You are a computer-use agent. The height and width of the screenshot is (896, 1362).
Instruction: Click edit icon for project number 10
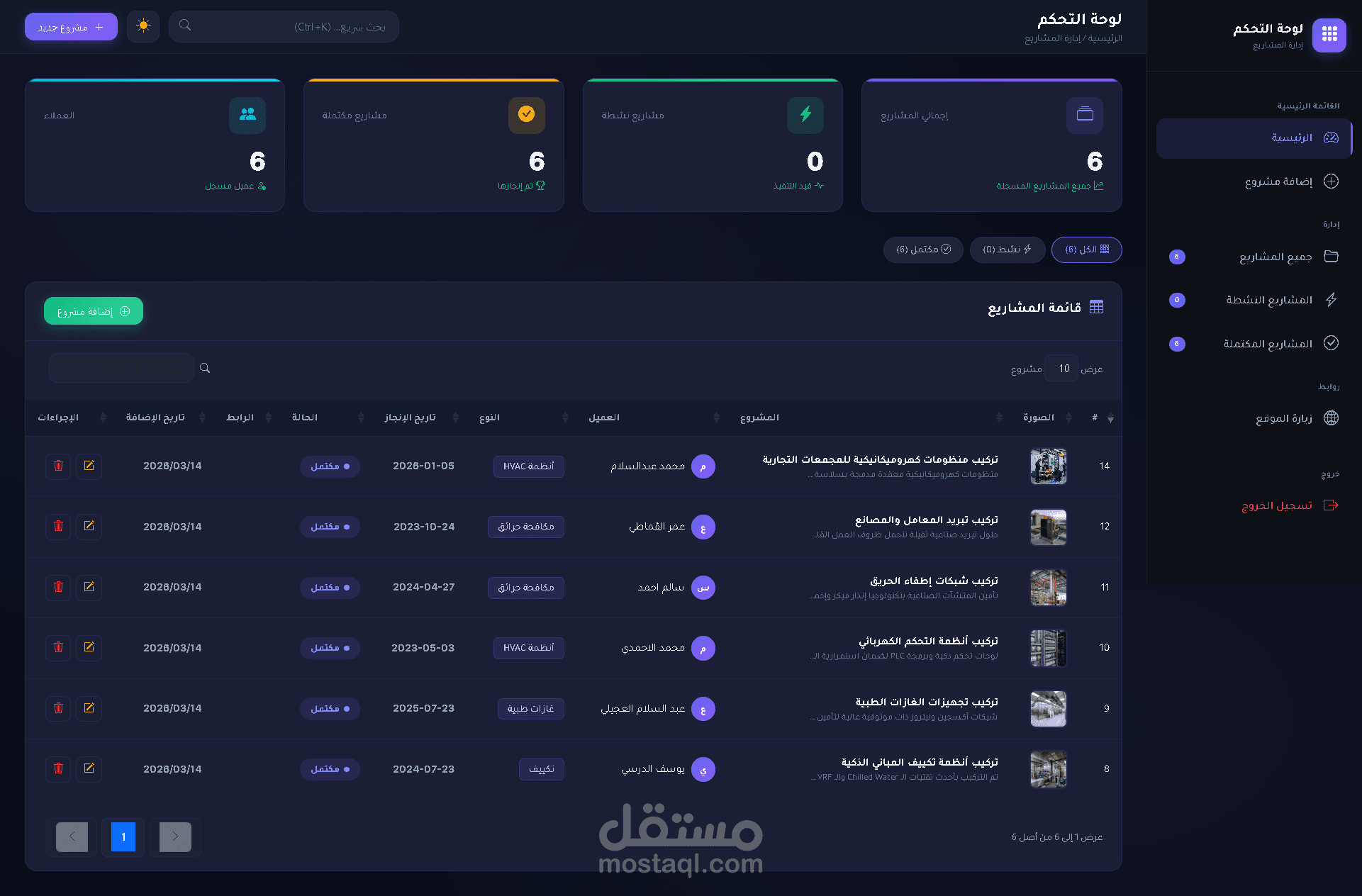tap(89, 647)
